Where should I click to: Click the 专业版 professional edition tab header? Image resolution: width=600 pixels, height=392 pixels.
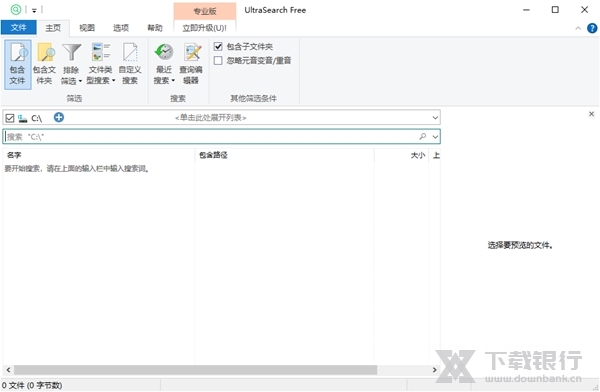(x=205, y=11)
